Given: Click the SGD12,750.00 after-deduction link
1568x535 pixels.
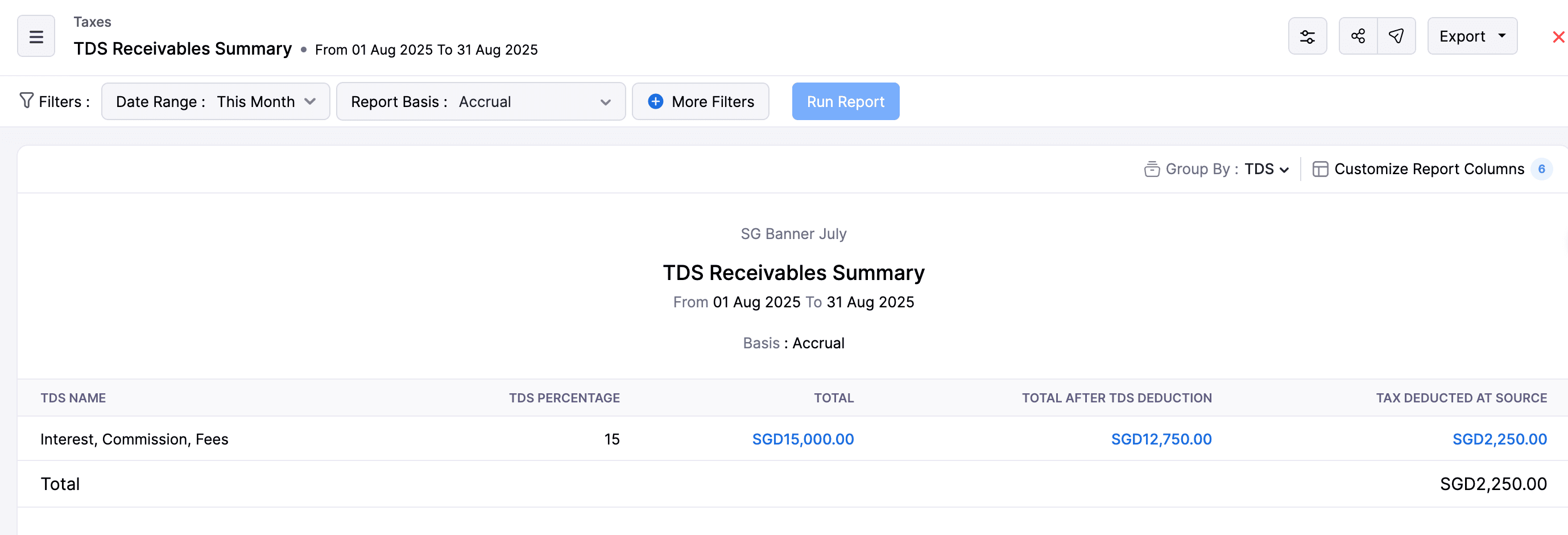Looking at the screenshot, I should click(1161, 439).
